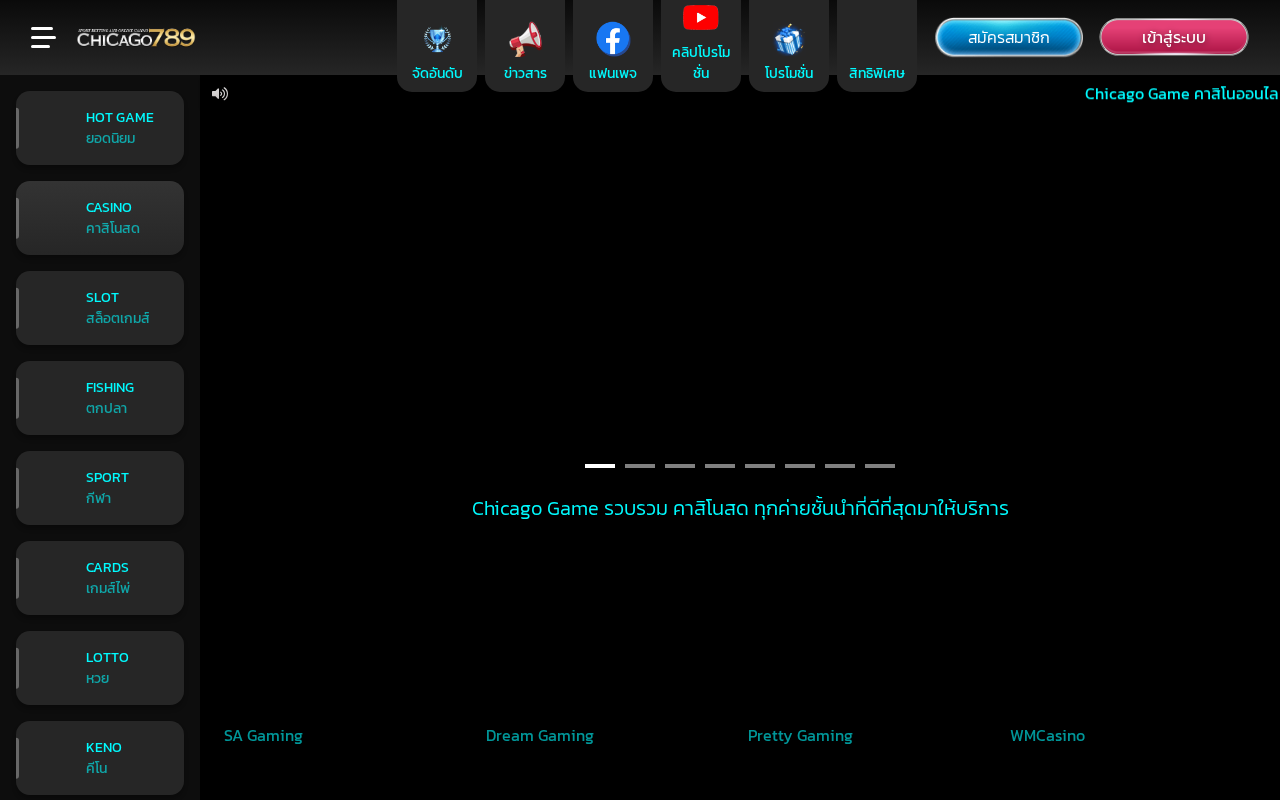Click heading 'Chicago Game รวบรวม คาสิโนสด'

pos(740,508)
